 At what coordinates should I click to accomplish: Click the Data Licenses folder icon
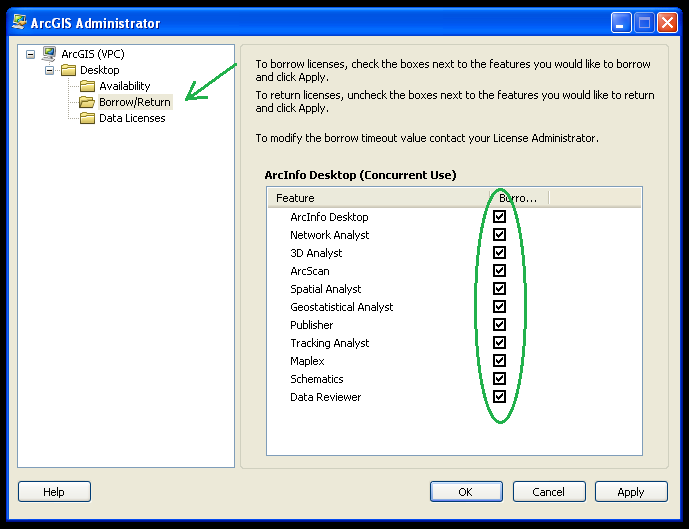87,118
